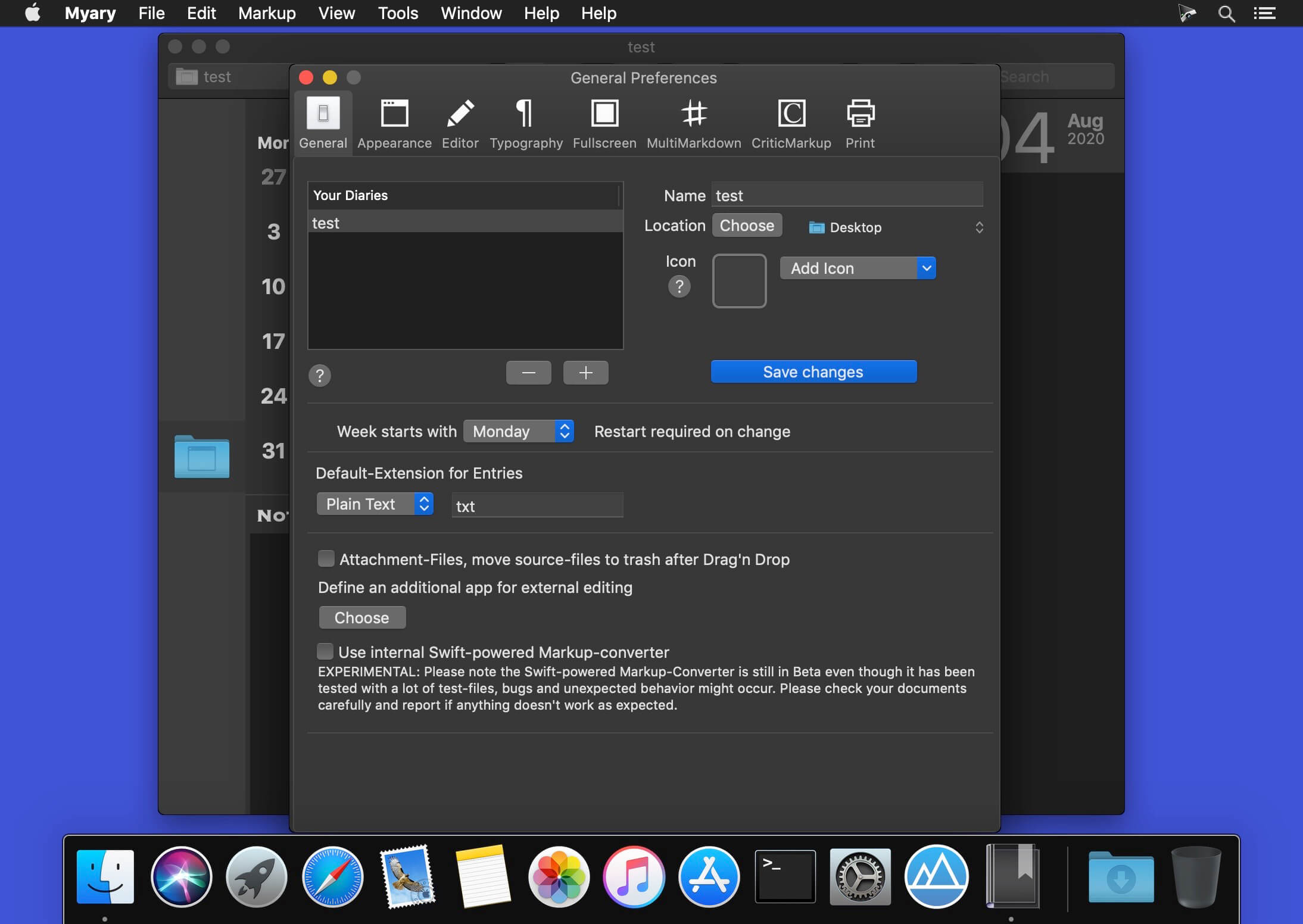Open Notification Center list icon
The image size is (1303, 924).
1264,13
